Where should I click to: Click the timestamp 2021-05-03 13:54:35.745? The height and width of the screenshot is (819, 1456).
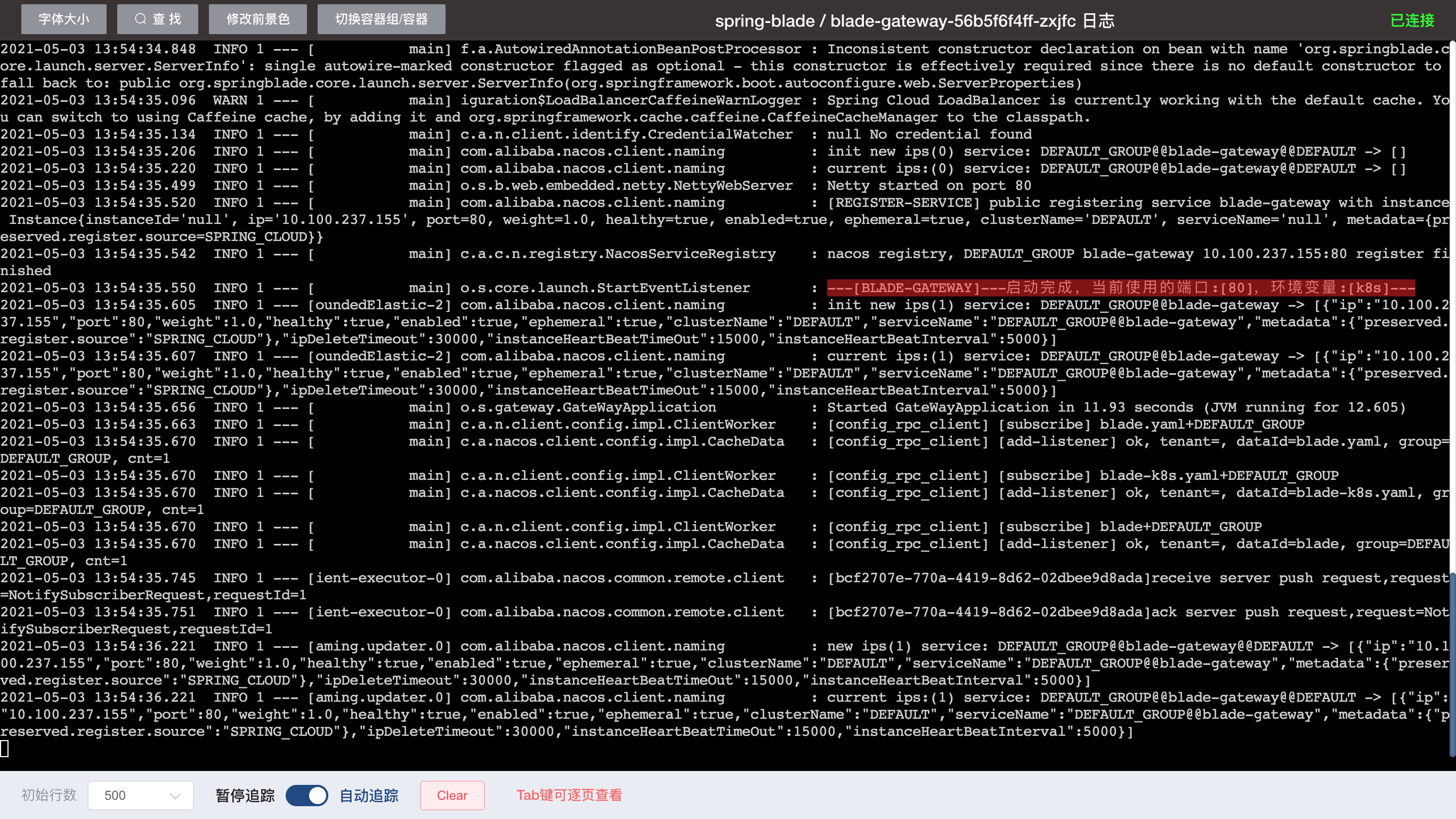click(99, 577)
